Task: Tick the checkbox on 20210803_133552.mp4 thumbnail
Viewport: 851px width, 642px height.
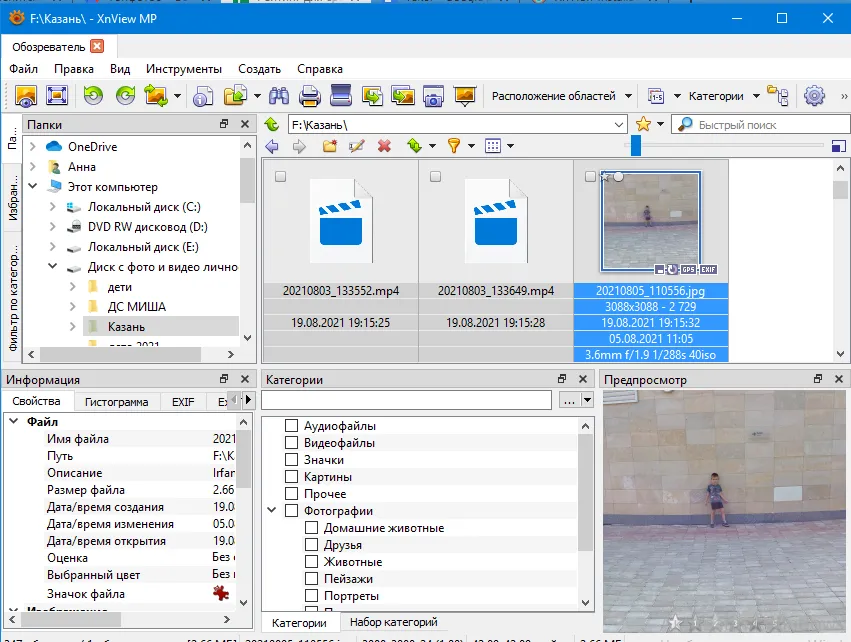Action: pos(281,176)
